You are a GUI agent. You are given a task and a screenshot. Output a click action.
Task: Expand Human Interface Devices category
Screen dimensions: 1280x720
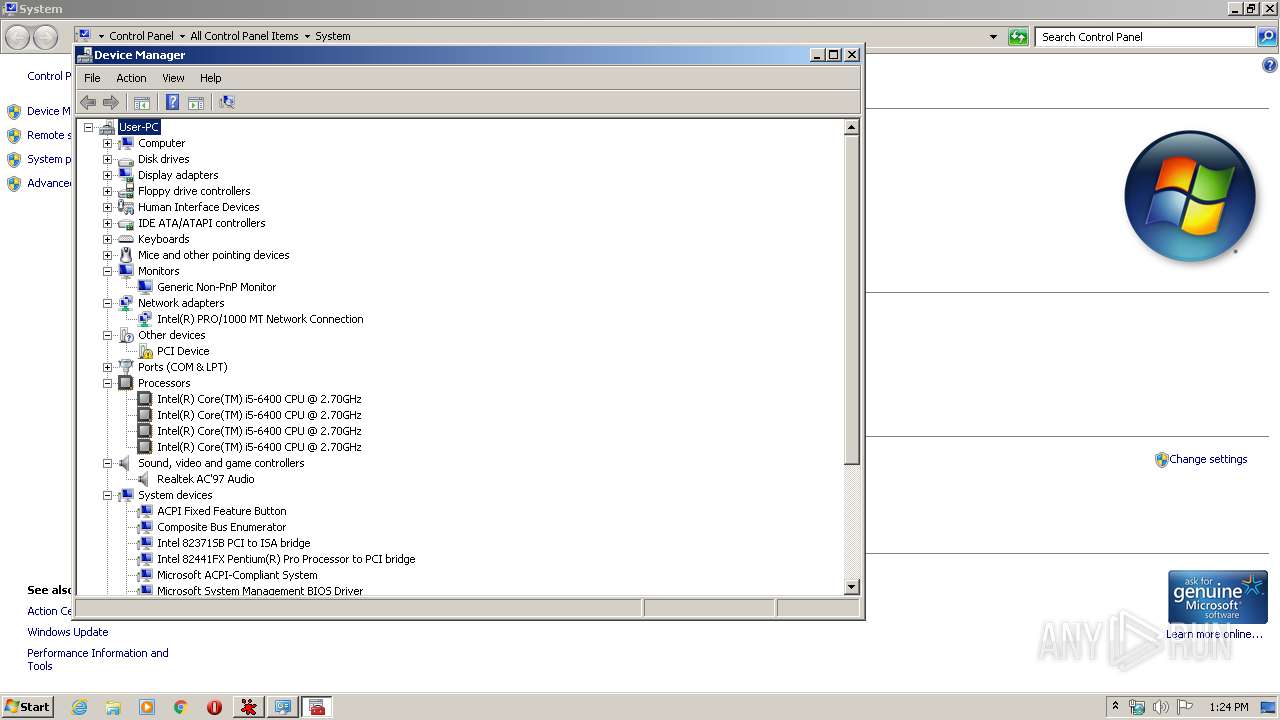[x=108, y=207]
